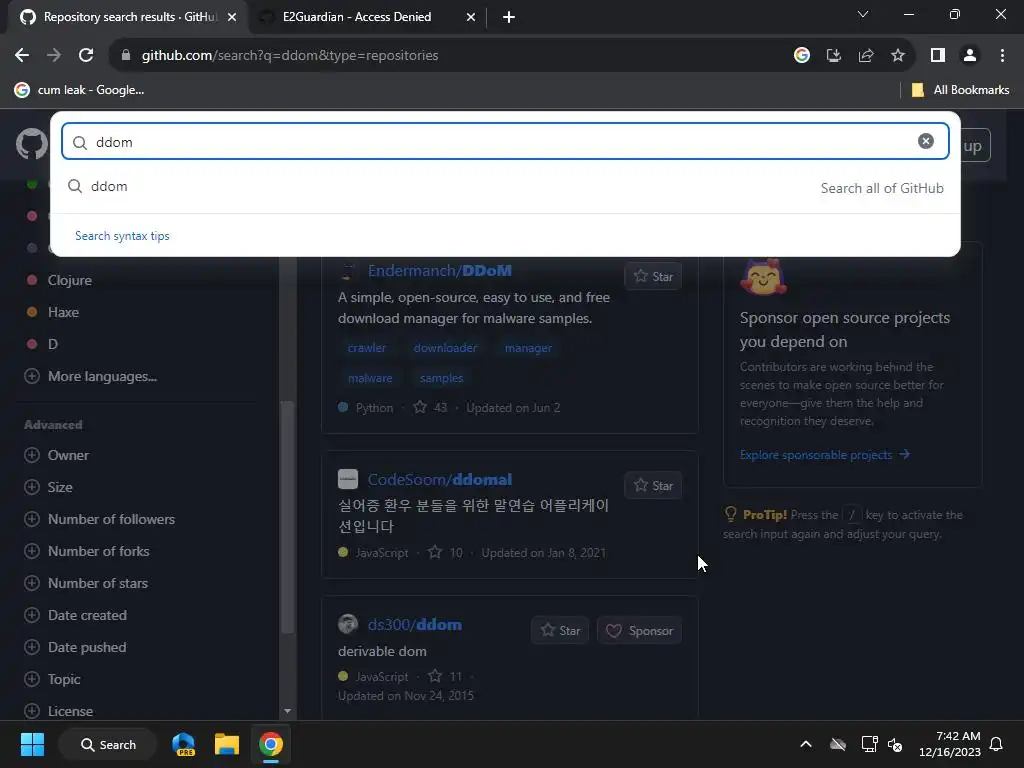The image size is (1024, 768).
Task: Expand Number of followers filter
Action: 99,519
